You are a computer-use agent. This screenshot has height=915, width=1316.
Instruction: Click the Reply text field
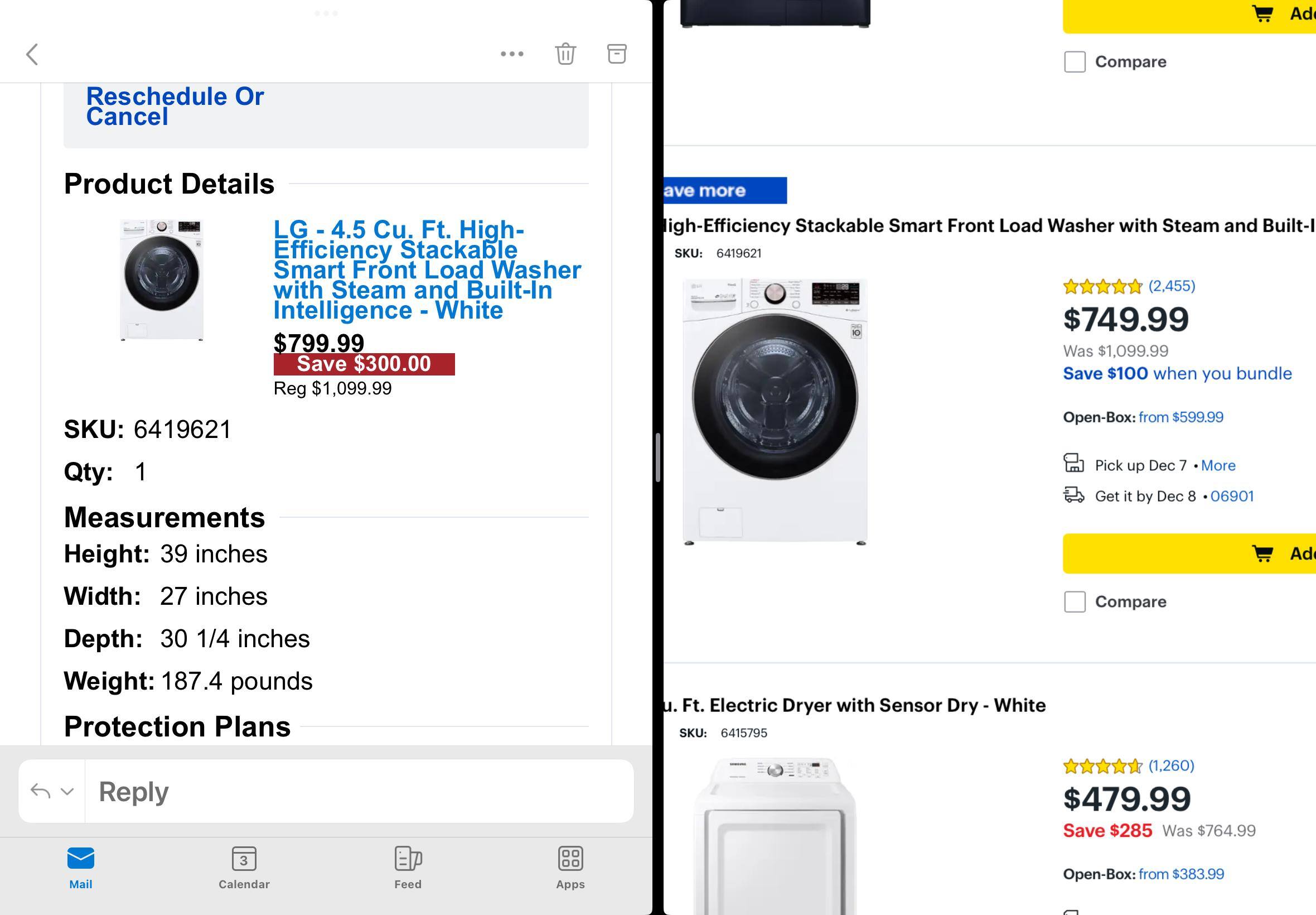(359, 792)
